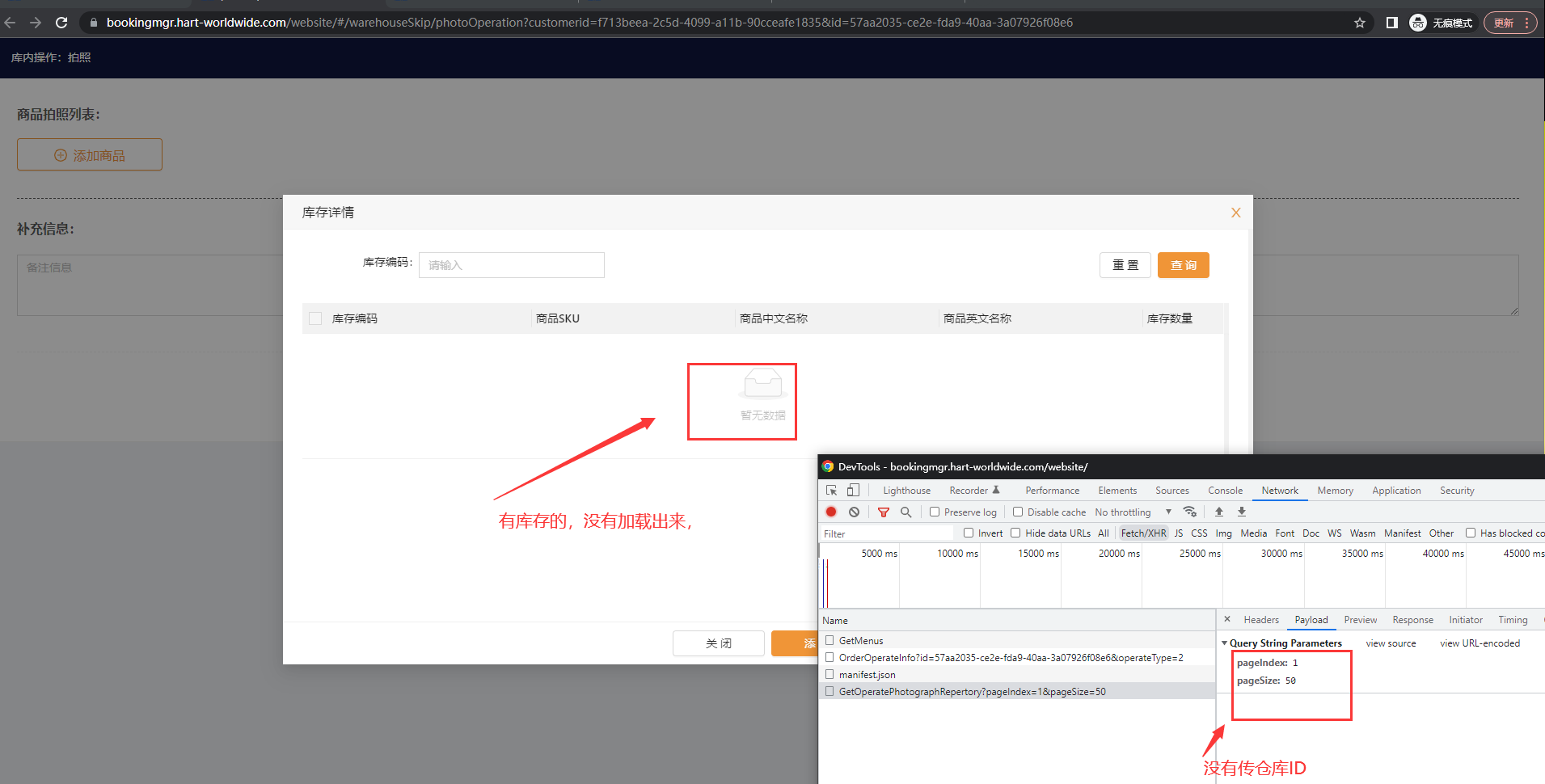This screenshot has height=784, width=1545.
Task: Click the view URL-encoded link
Action: pyautogui.click(x=1480, y=643)
